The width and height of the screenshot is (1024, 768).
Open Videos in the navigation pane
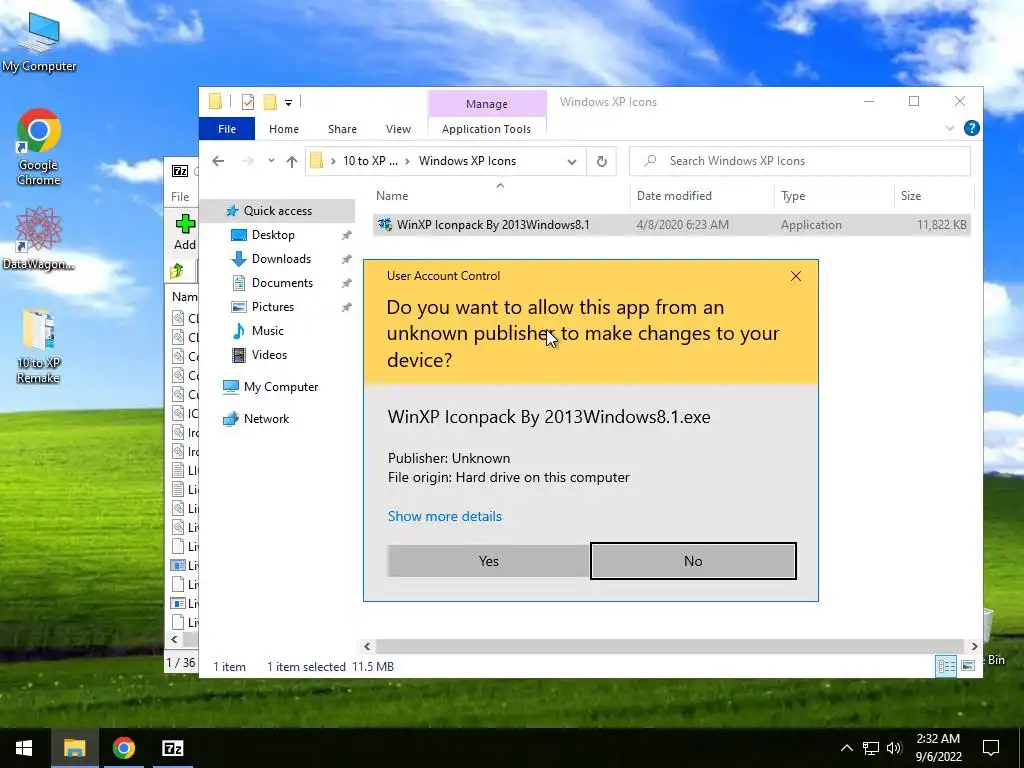(x=269, y=355)
